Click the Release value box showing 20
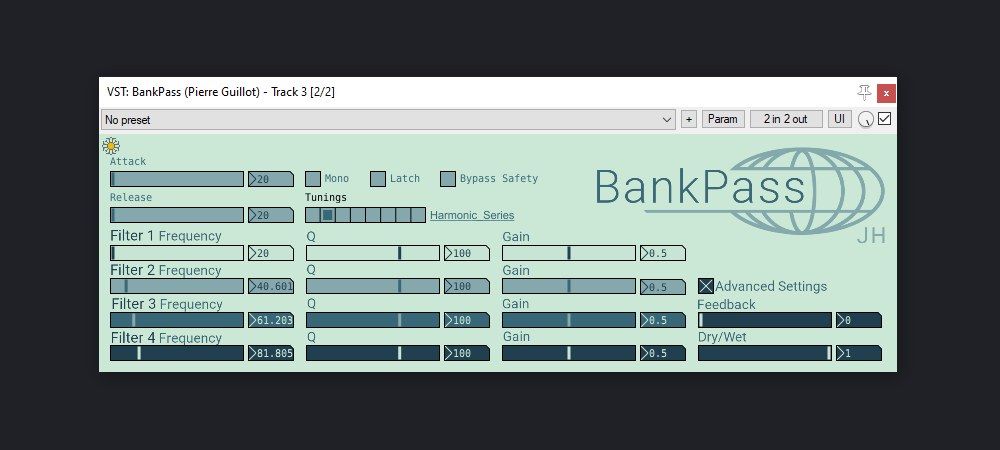This screenshot has height=450, width=1000. [x=271, y=215]
